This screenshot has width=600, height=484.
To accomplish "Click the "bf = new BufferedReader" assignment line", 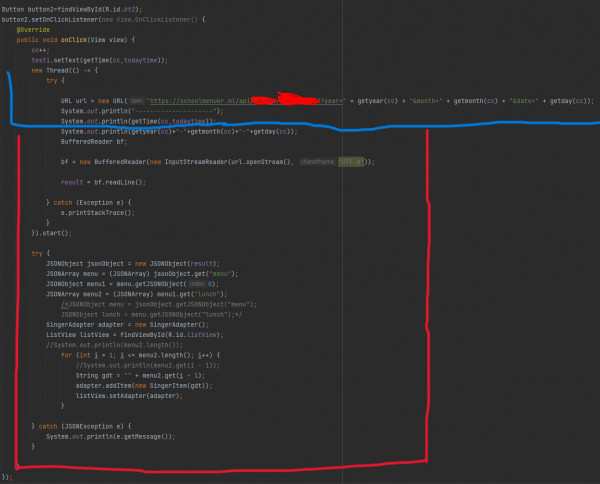I will 217,162.
